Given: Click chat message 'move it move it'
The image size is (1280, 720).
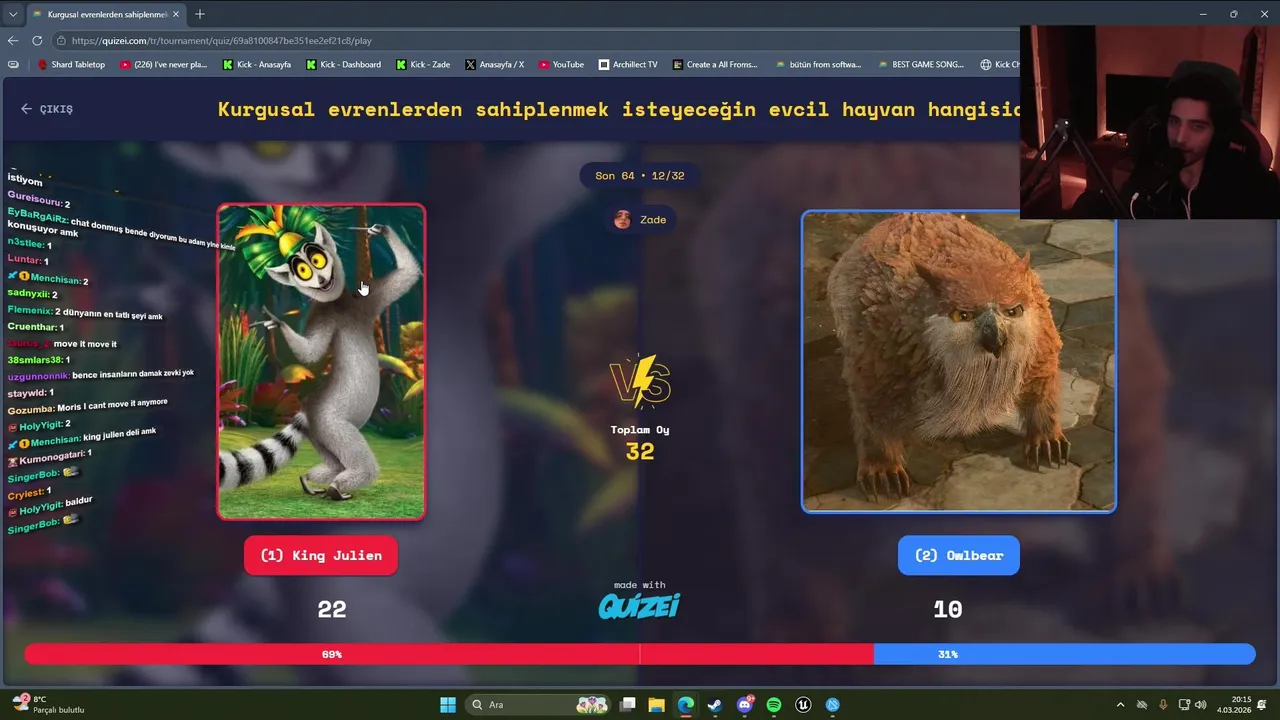Looking at the screenshot, I should click(x=63, y=344).
